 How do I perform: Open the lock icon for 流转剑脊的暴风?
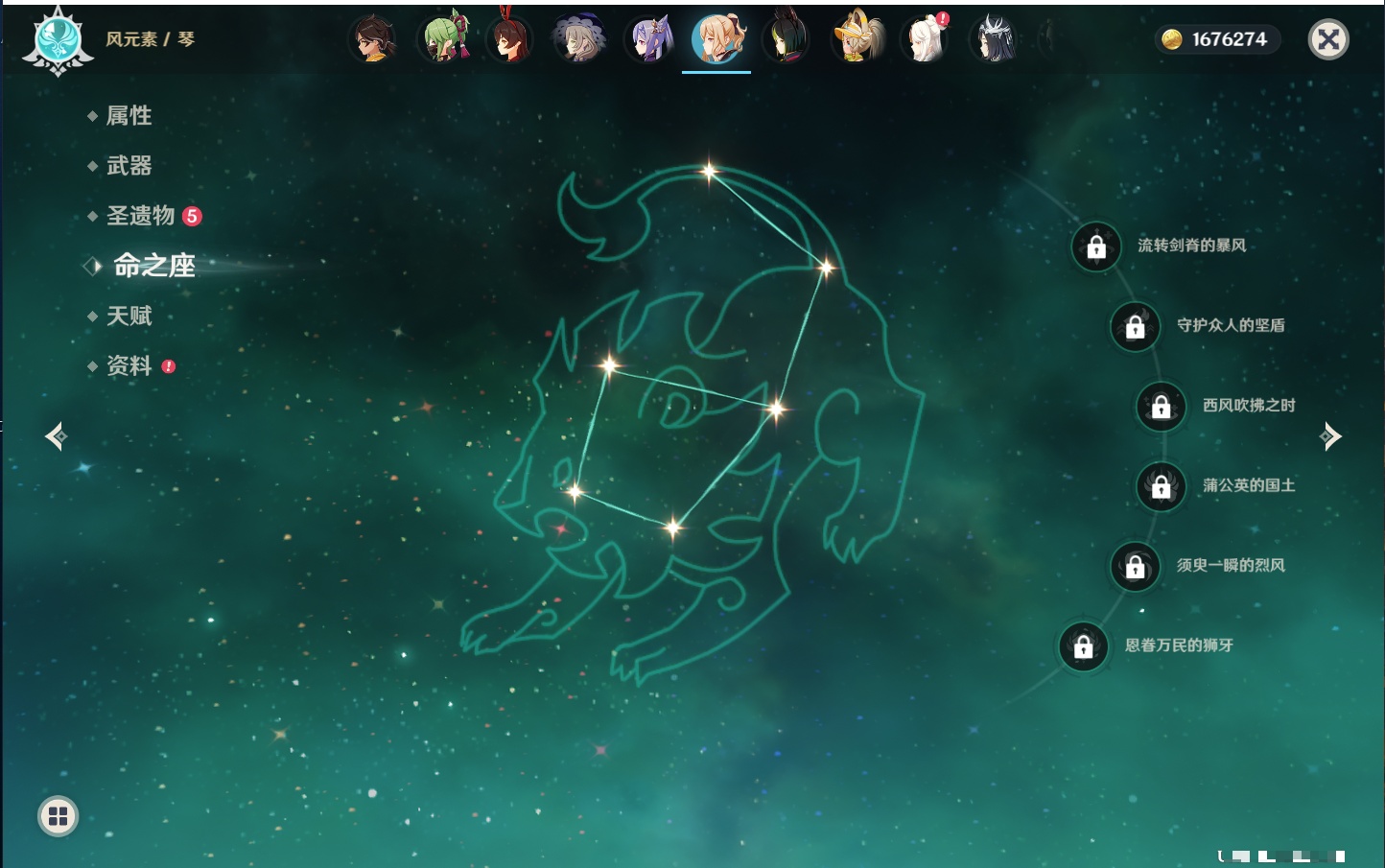(x=1096, y=247)
